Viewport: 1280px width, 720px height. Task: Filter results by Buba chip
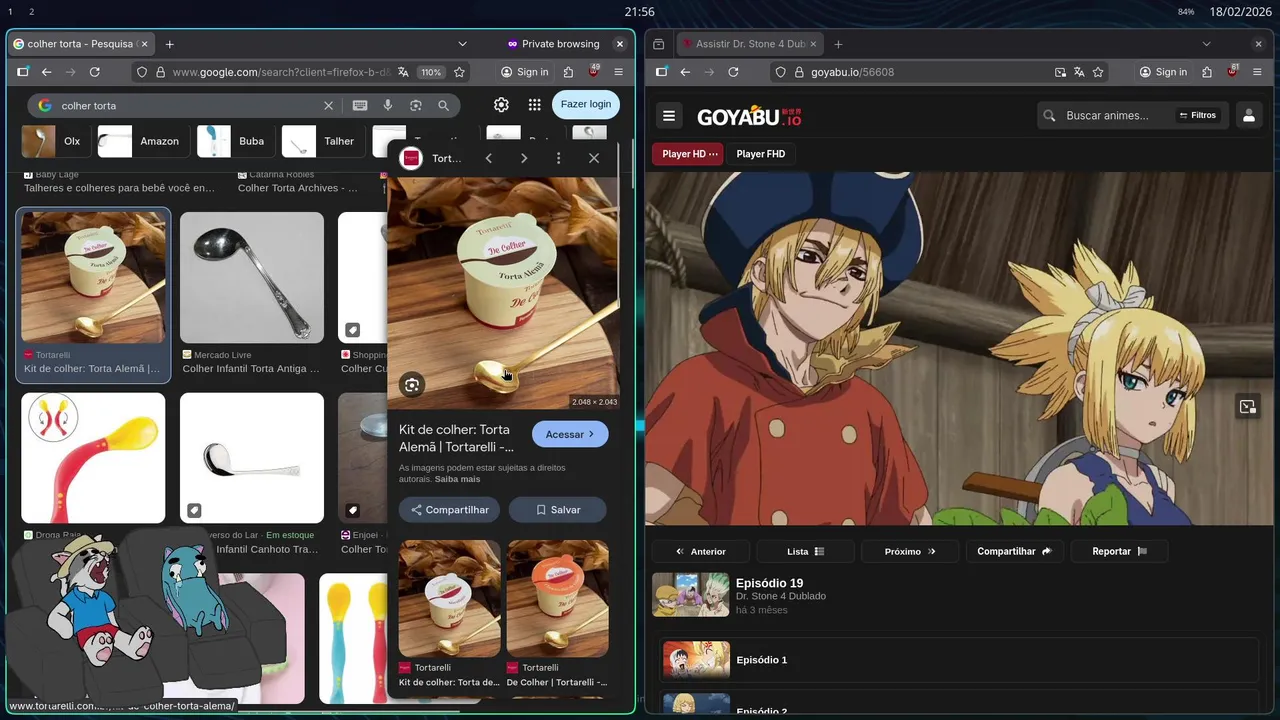point(235,141)
